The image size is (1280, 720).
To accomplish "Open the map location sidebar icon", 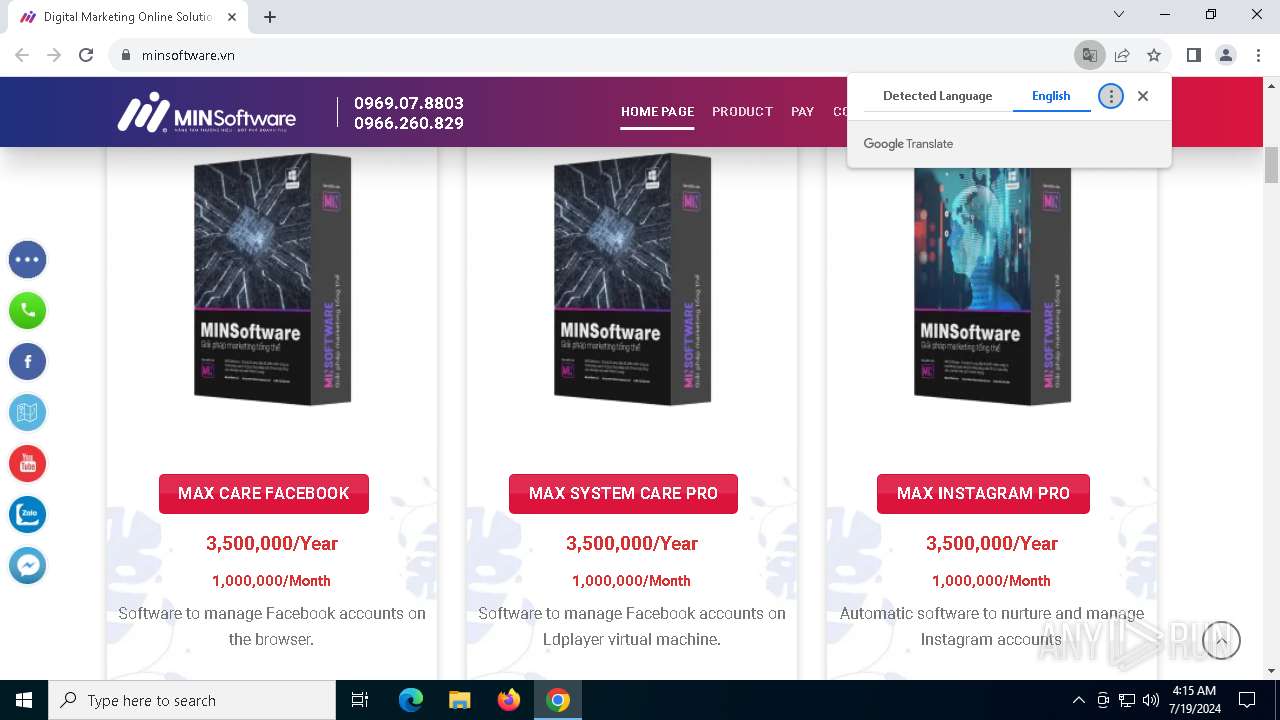I will point(28,413).
